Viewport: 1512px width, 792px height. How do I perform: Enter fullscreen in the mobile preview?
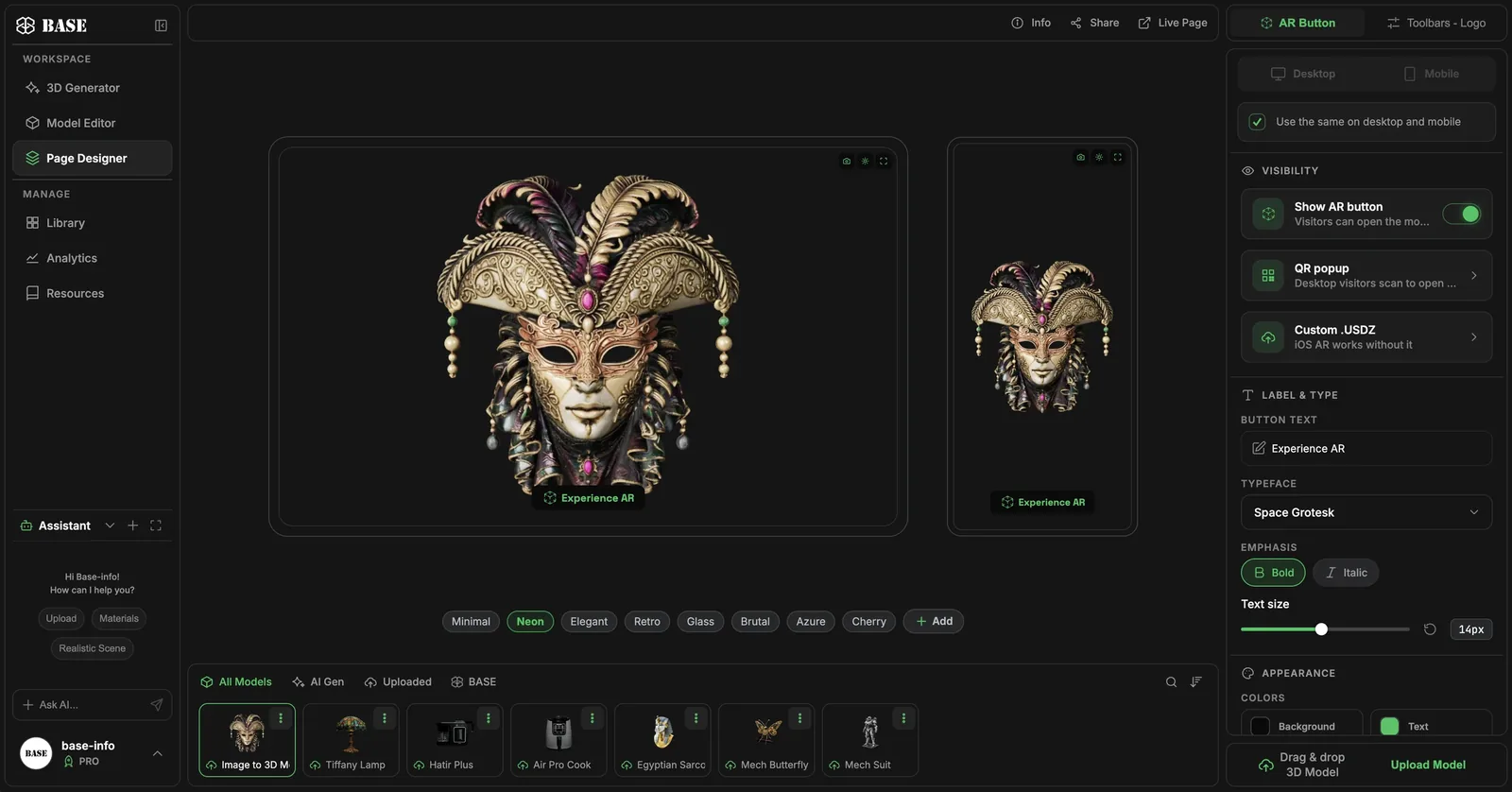pyautogui.click(x=1118, y=157)
